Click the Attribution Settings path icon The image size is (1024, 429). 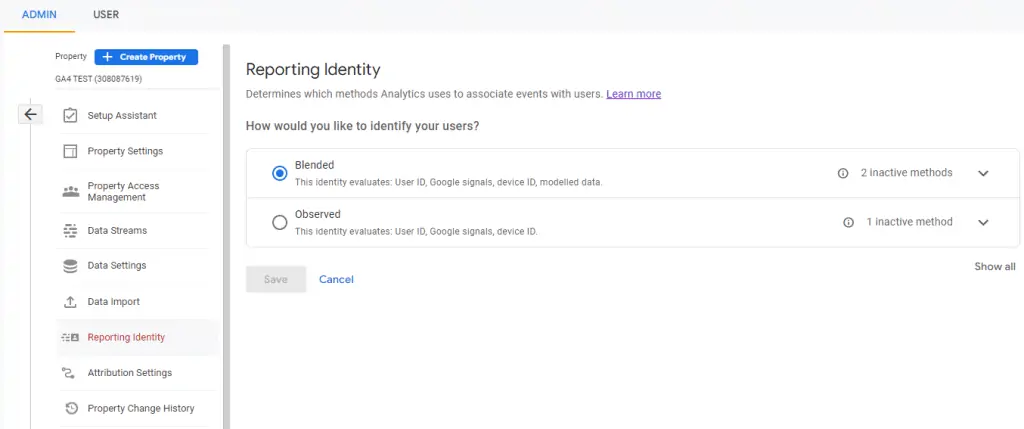[68, 373]
